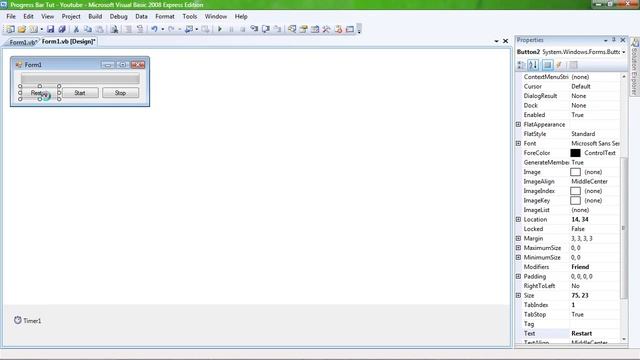Expand the Font property

click(x=518, y=143)
